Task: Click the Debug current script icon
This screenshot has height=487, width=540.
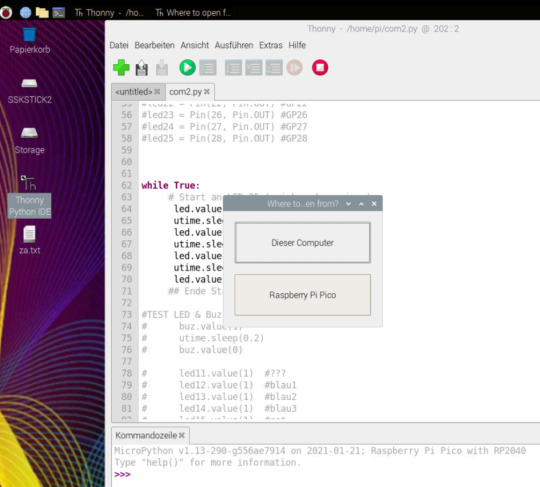Action: [x=208, y=68]
